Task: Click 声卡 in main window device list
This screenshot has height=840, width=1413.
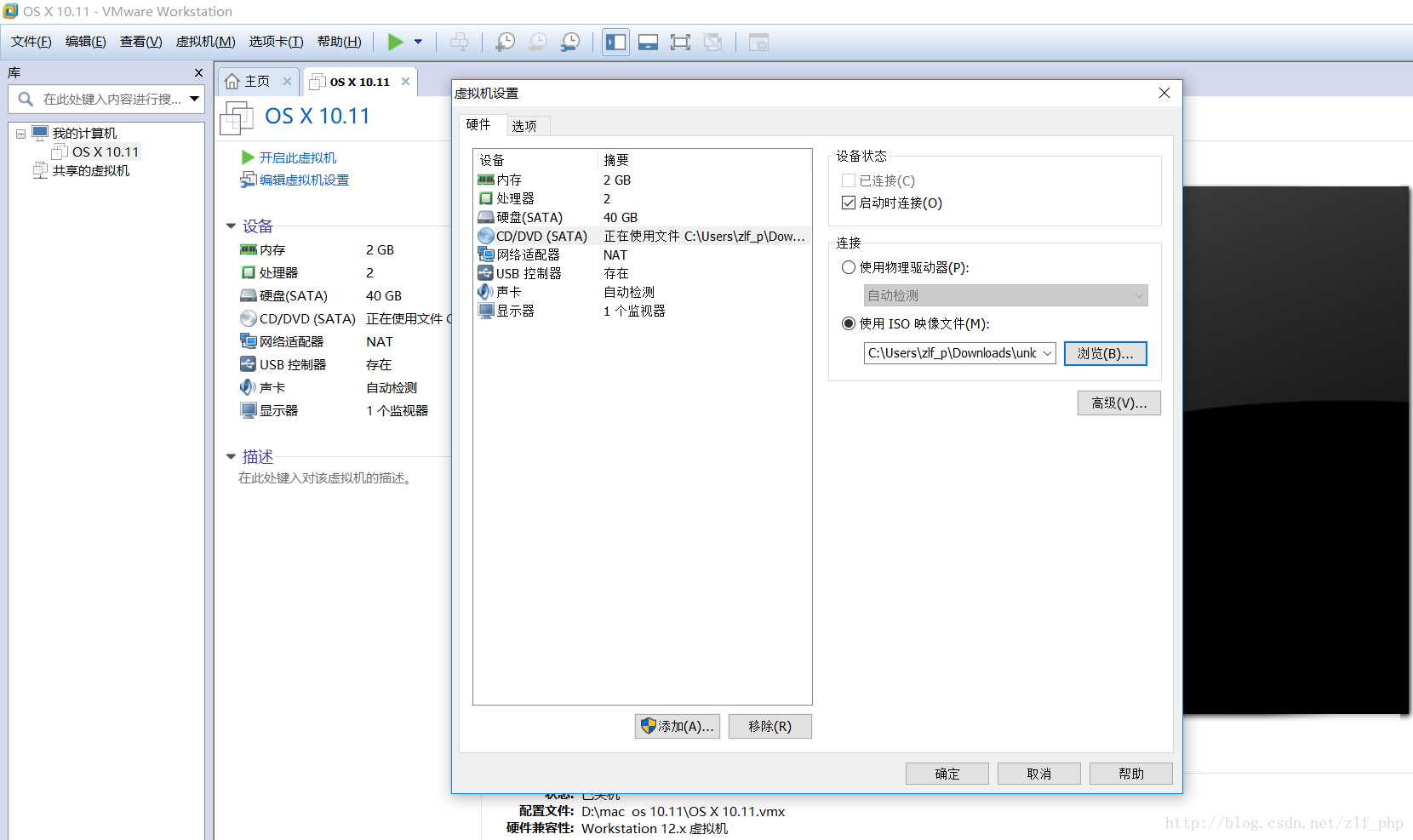Action: pos(272,387)
